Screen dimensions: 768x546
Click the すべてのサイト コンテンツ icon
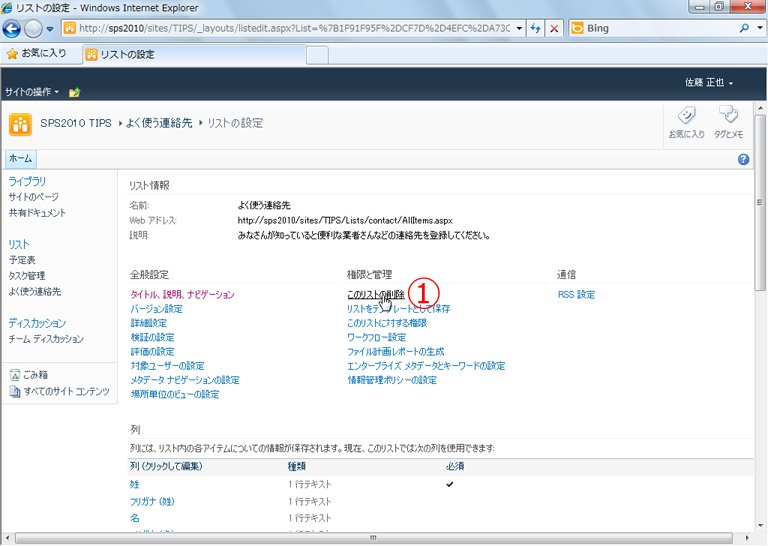[x=15, y=391]
